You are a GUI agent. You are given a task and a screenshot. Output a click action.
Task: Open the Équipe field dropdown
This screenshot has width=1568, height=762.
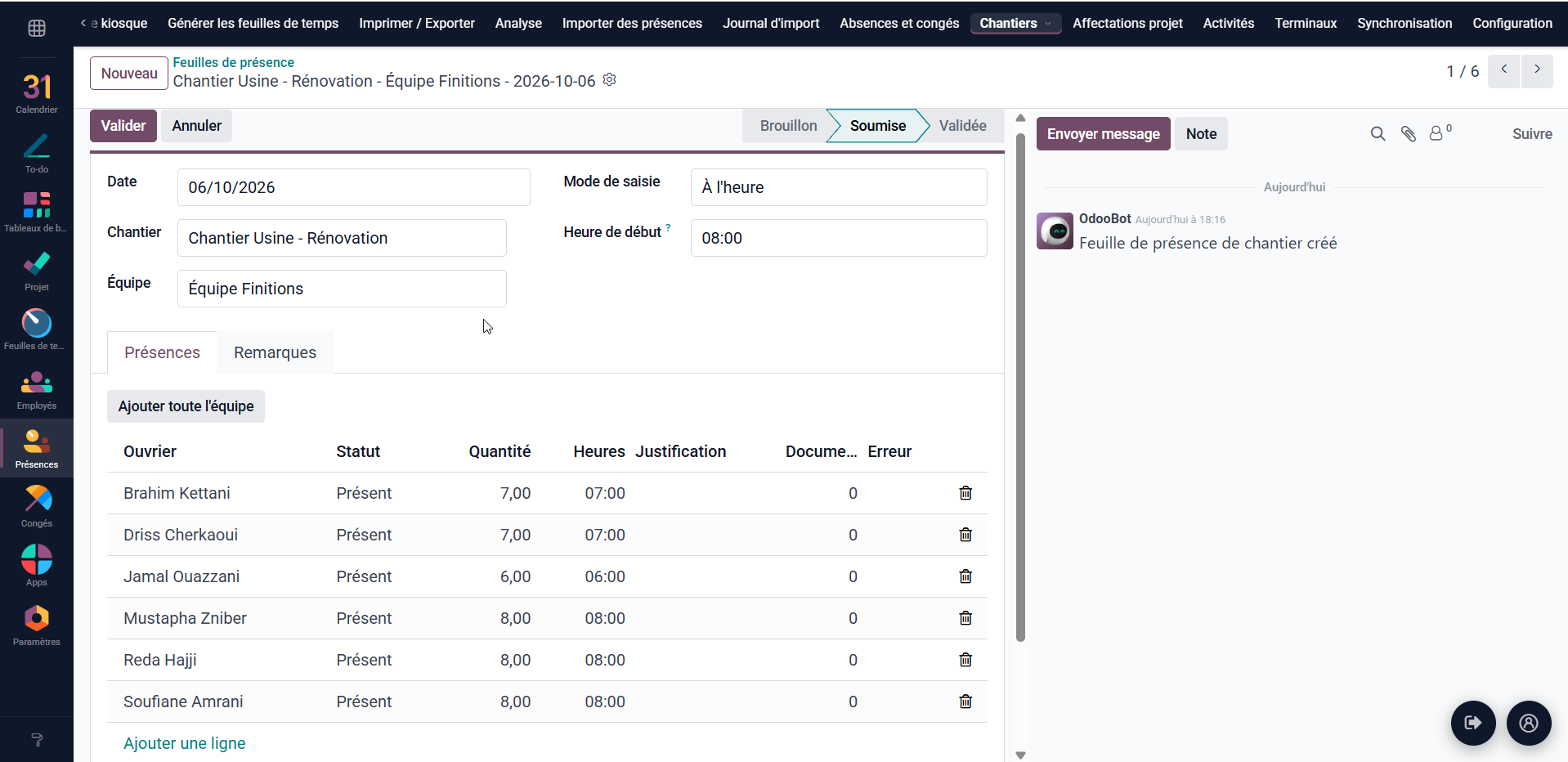point(342,289)
